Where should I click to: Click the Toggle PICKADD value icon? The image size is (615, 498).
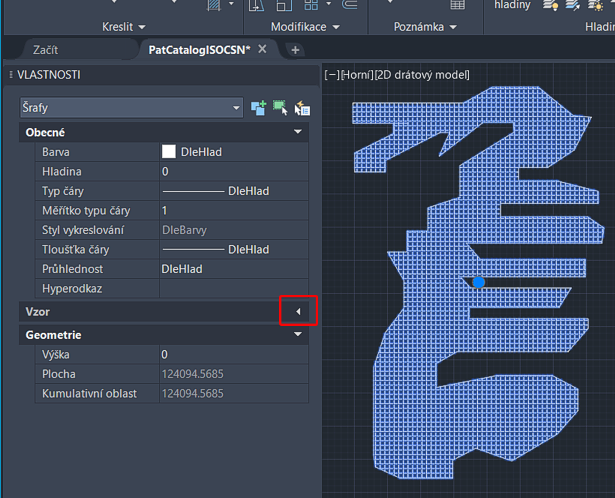point(259,107)
